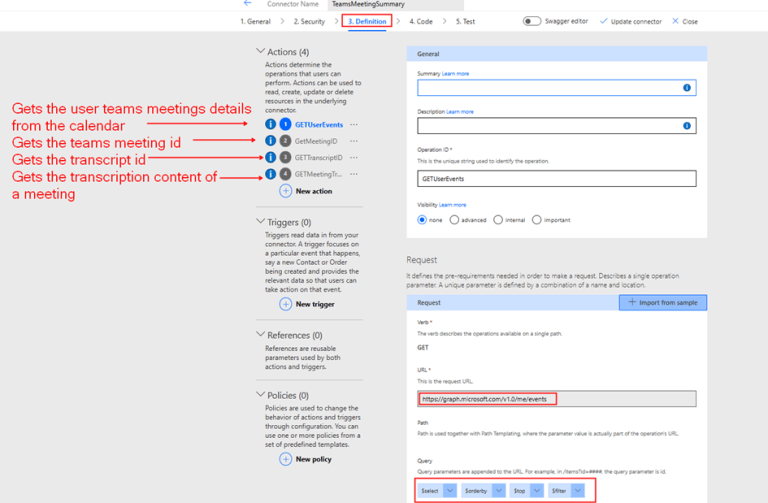Click the Operation ID field with GETUserEvents
Image resolution: width=768 pixels, height=503 pixels.
tap(556, 179)
